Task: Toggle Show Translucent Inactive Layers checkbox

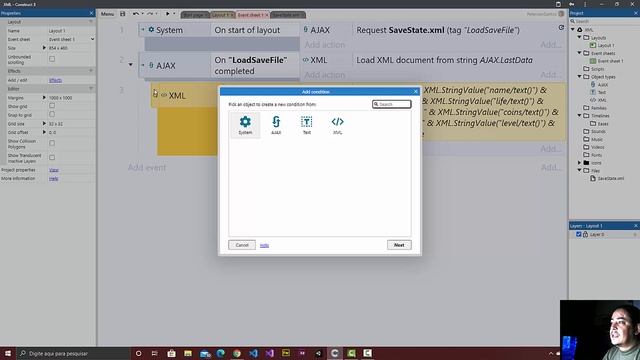Action: point(52,158)
